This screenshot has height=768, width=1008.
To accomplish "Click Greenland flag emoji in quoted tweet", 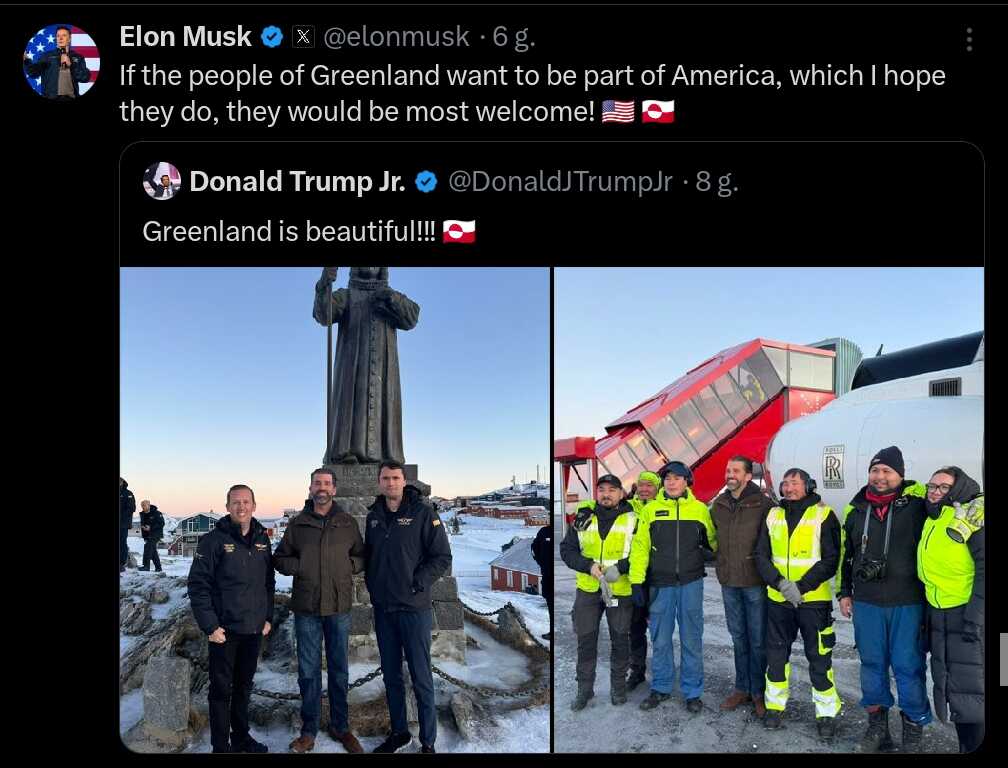I will [x=459, y=231].
